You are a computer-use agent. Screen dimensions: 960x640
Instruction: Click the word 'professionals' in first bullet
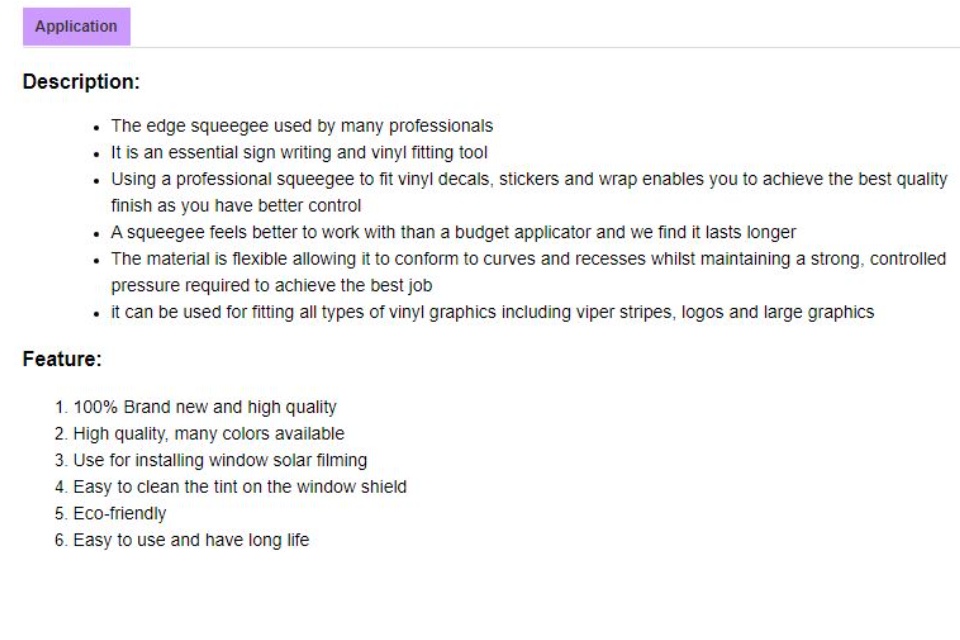click(441, 126)
